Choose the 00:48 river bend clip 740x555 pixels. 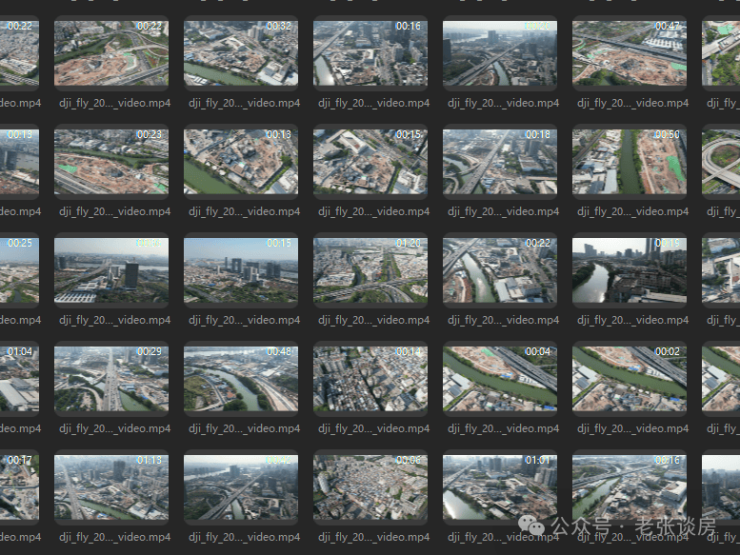tap(241, 379)
